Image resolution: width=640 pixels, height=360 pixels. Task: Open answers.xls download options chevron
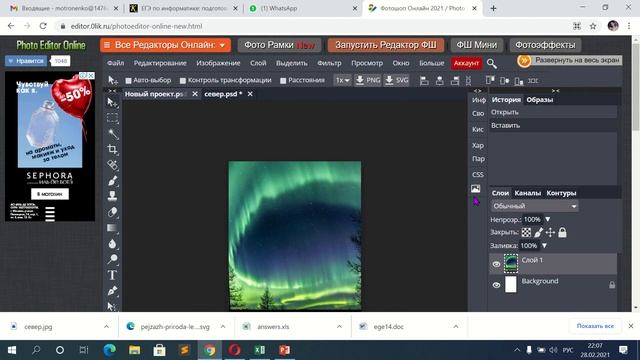point(339,327)
